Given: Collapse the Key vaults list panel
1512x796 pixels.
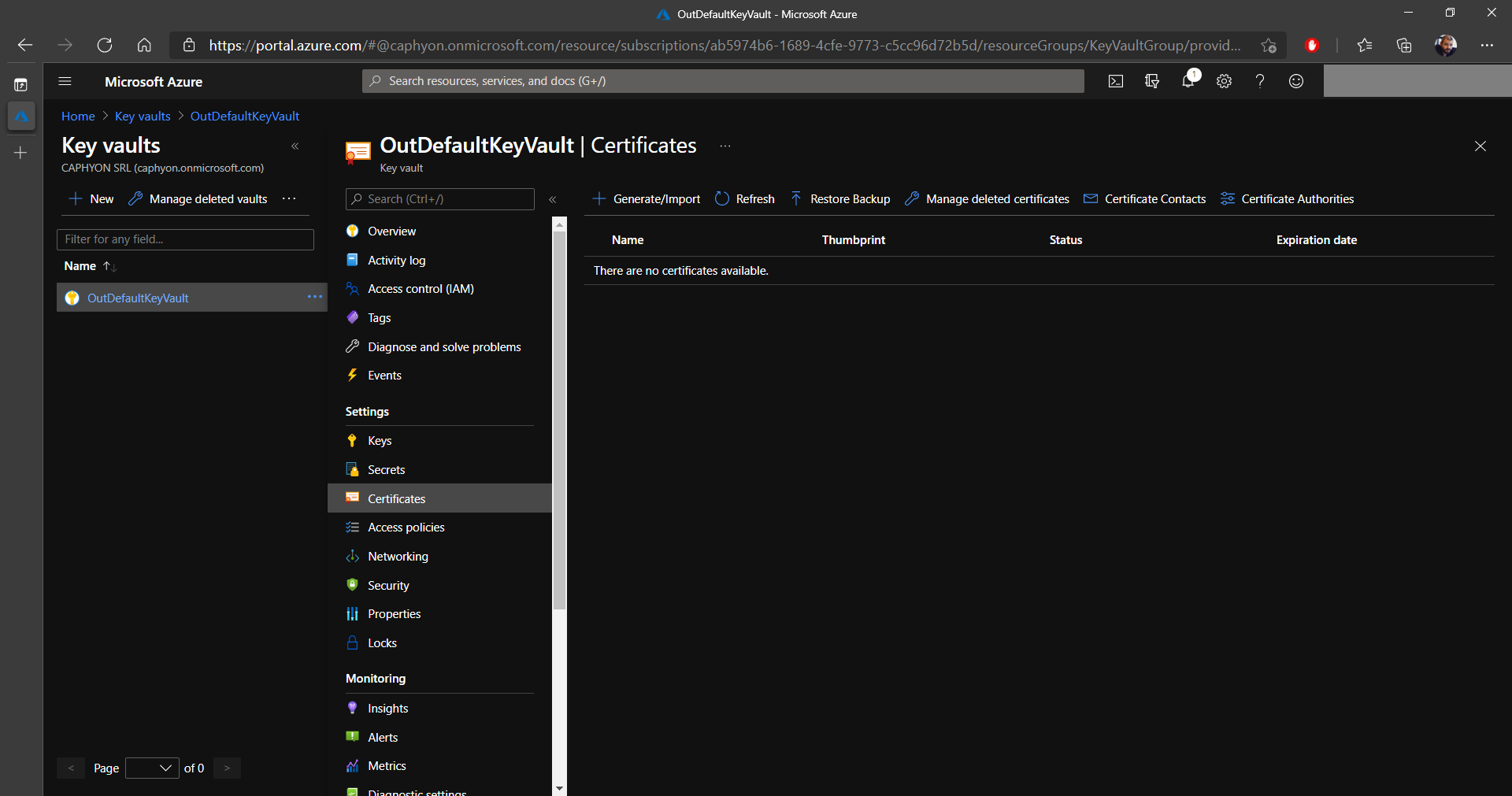Looking at the screenshot, I should coord(295,146).
